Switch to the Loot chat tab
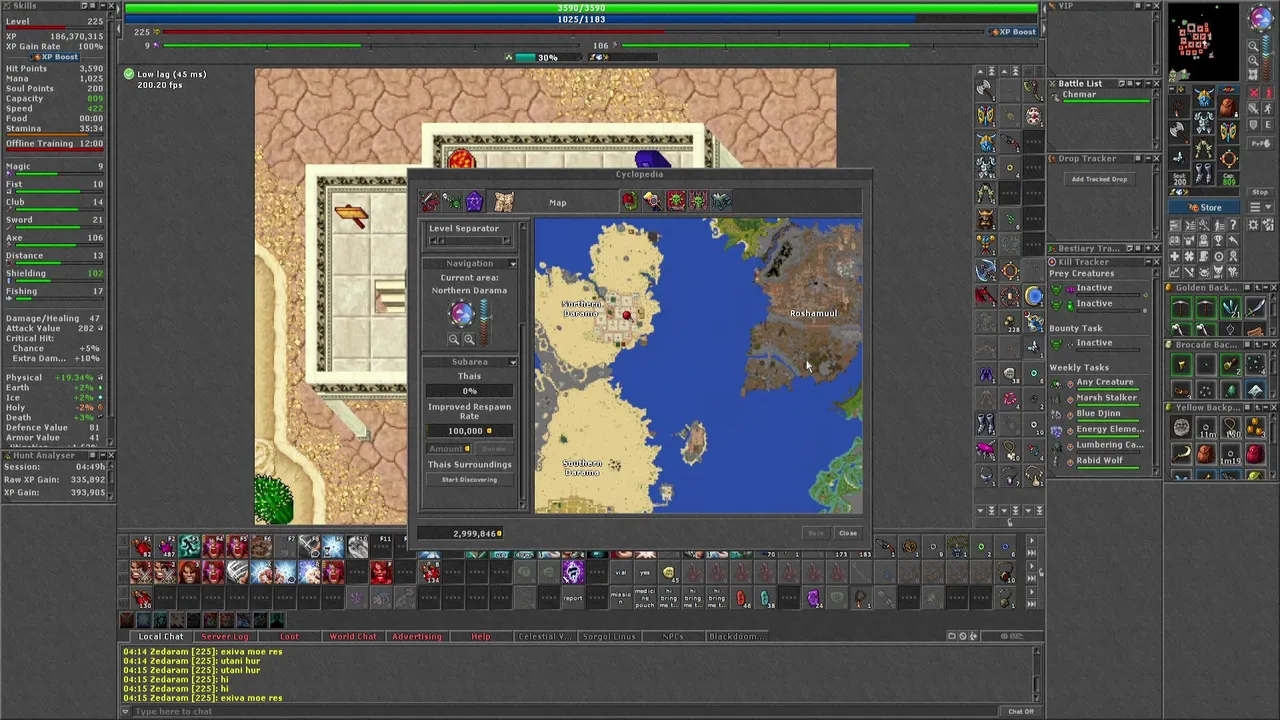Image resolution: width=1280 pixels, height=720 pixels. pos(289,636)
